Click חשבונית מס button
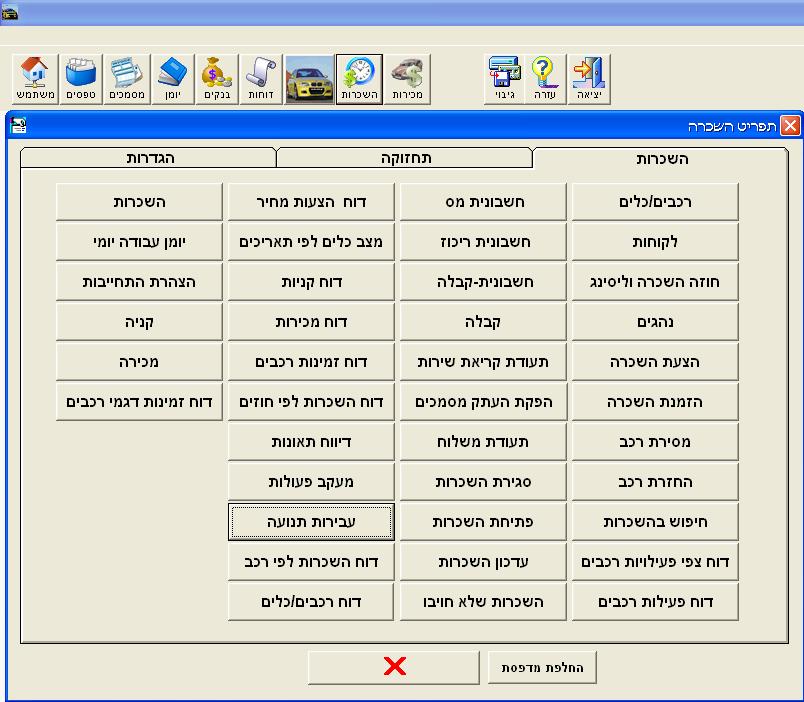Image resolution: width=804 pixels, height=702 pixels. [483, 202]
